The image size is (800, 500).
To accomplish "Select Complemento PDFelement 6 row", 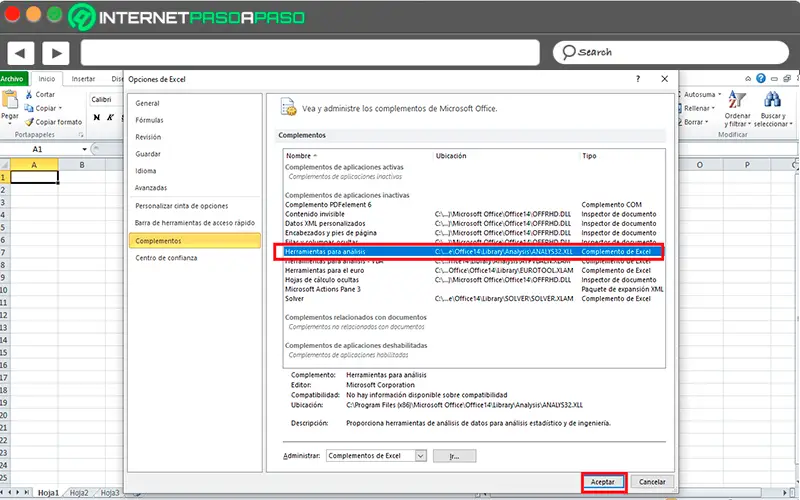I will pos(474,205).
